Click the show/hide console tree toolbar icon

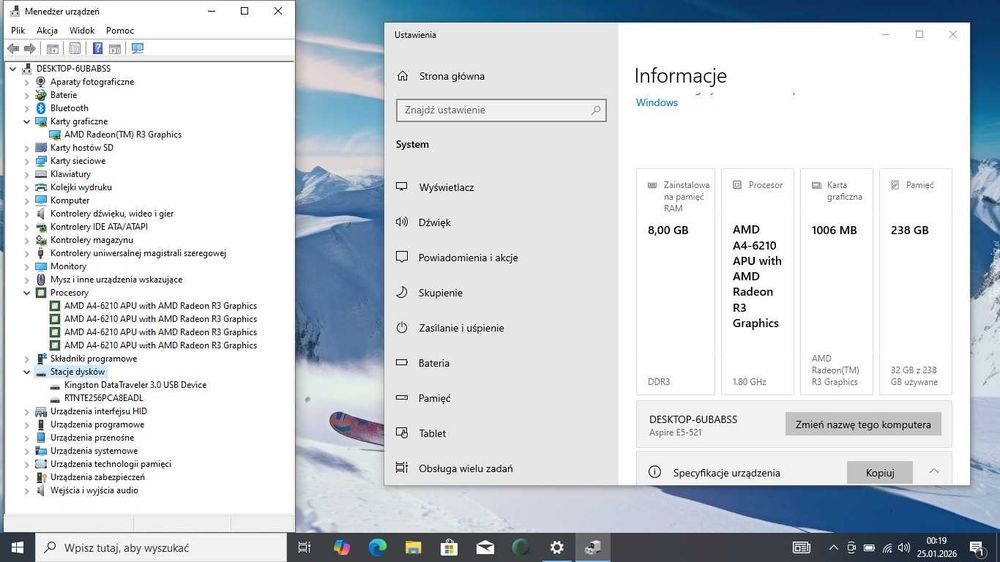(x=53, y=48)
